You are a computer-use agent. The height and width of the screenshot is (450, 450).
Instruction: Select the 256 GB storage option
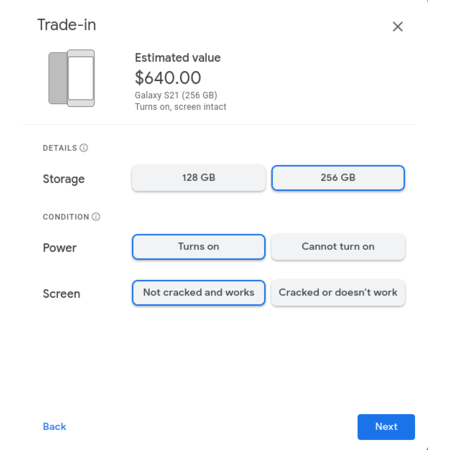pyautogui.click(x=338, y=178)
